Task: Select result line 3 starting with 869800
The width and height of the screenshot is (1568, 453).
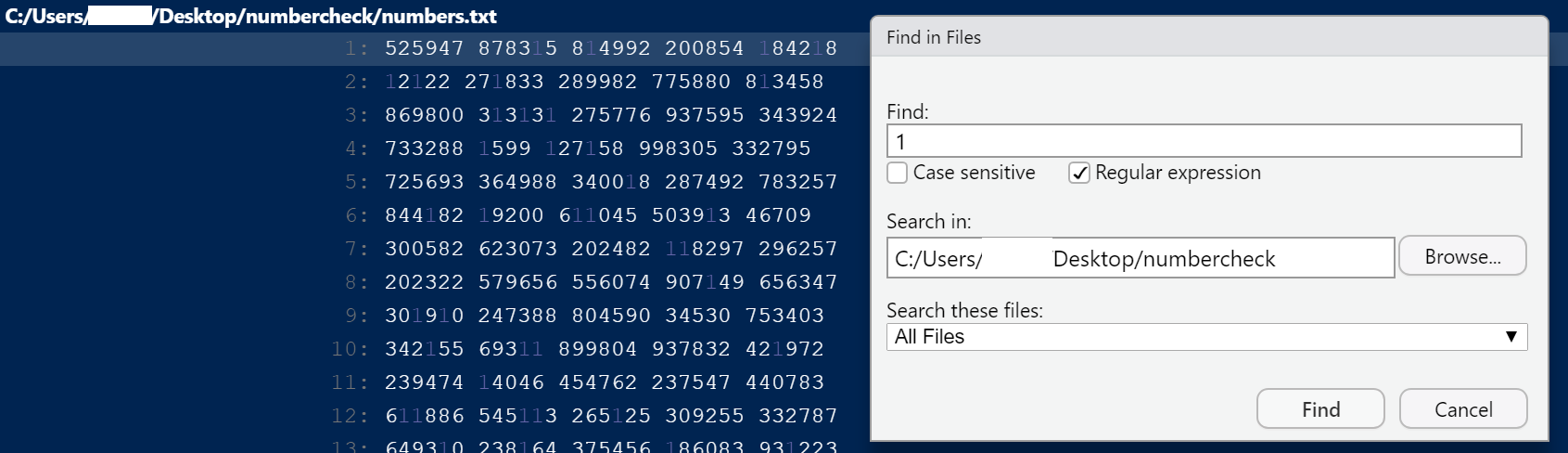Action: [435, 115]
